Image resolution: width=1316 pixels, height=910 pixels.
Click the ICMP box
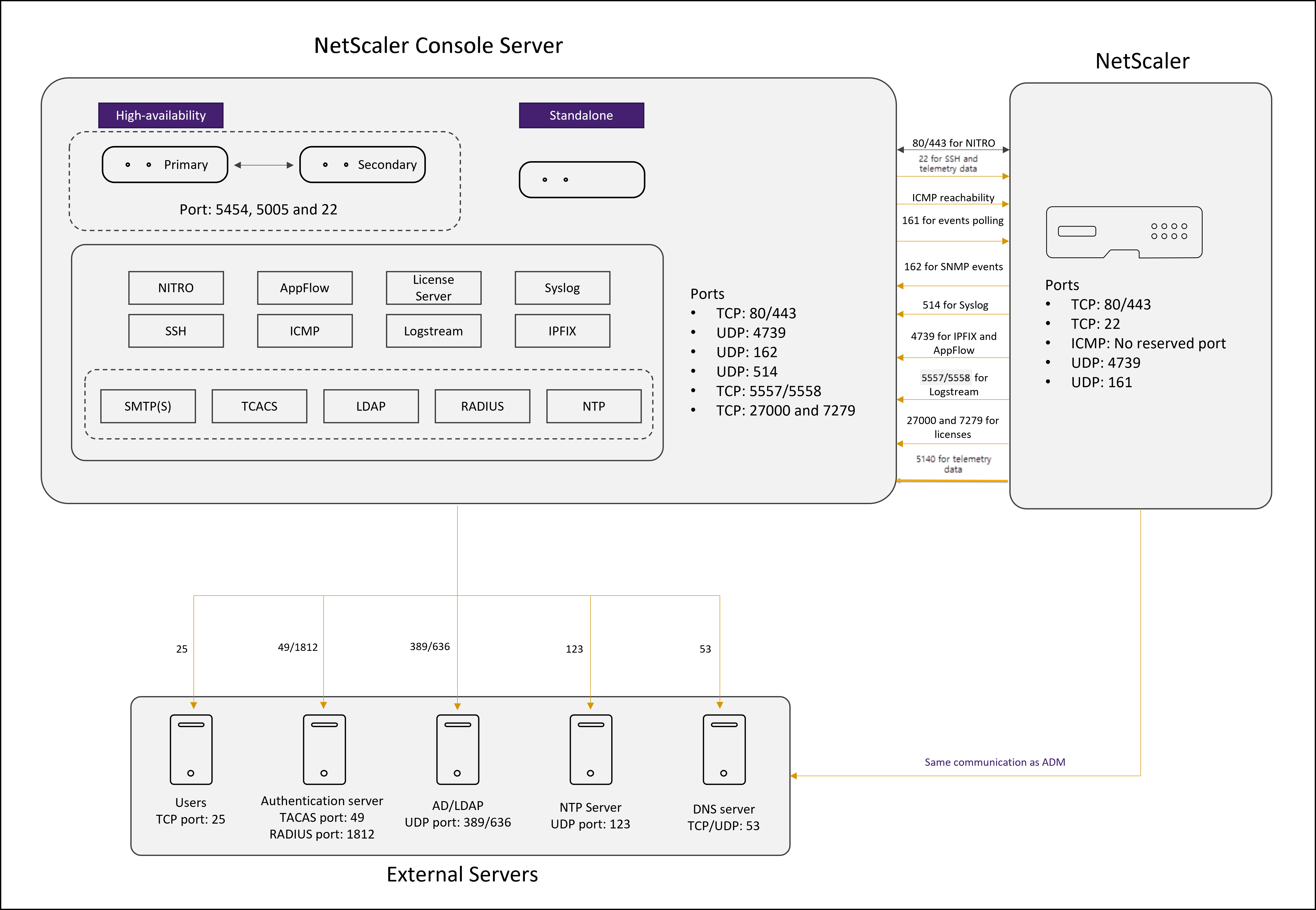[x=305, y=331]
